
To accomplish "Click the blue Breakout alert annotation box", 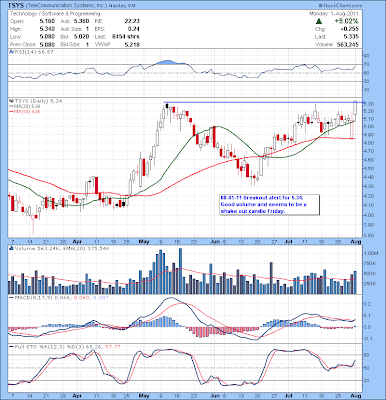I will click(x=269, y=205).
